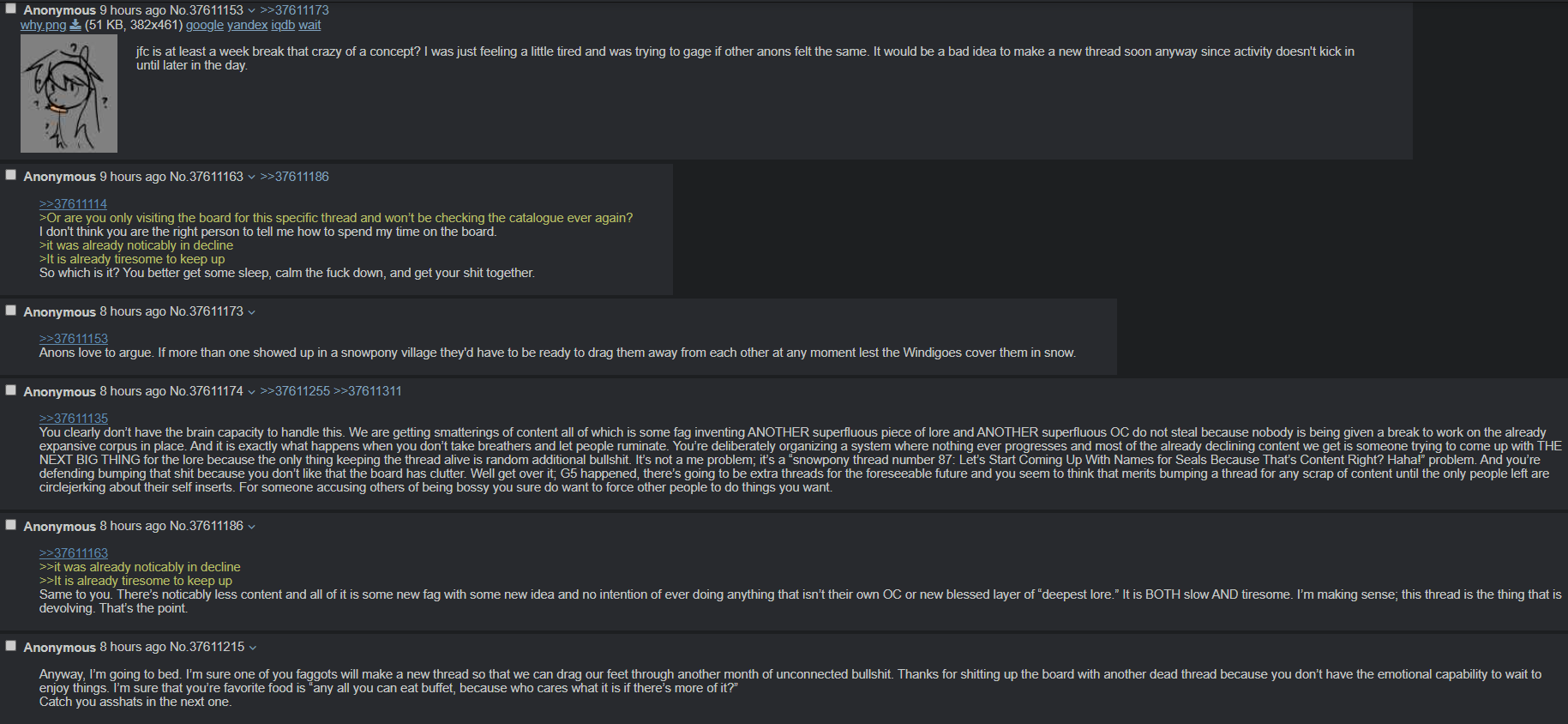1568x724 pixels.
Task: Expand post menu arrow for No.37611173
Action: click(x=251, y=311)
